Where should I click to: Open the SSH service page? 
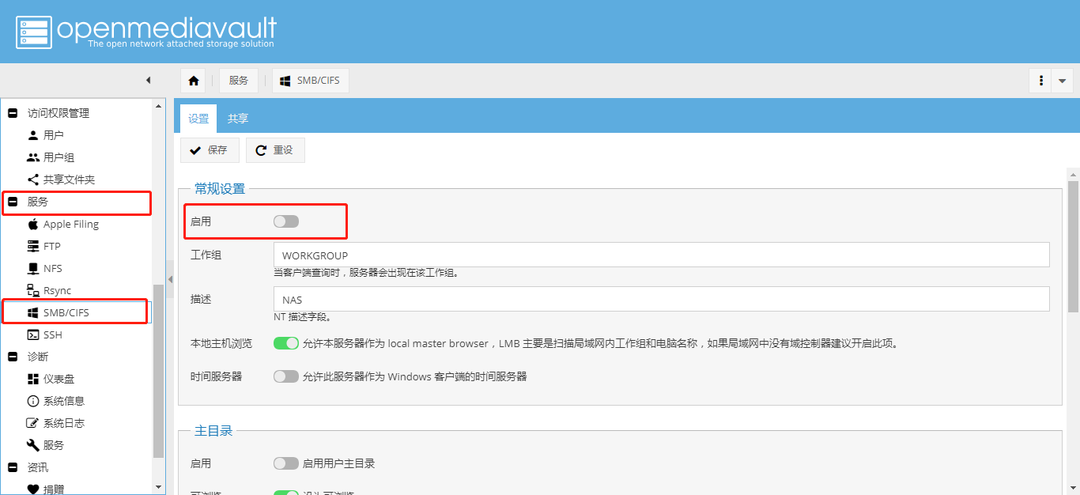click(x=52, y=335)
